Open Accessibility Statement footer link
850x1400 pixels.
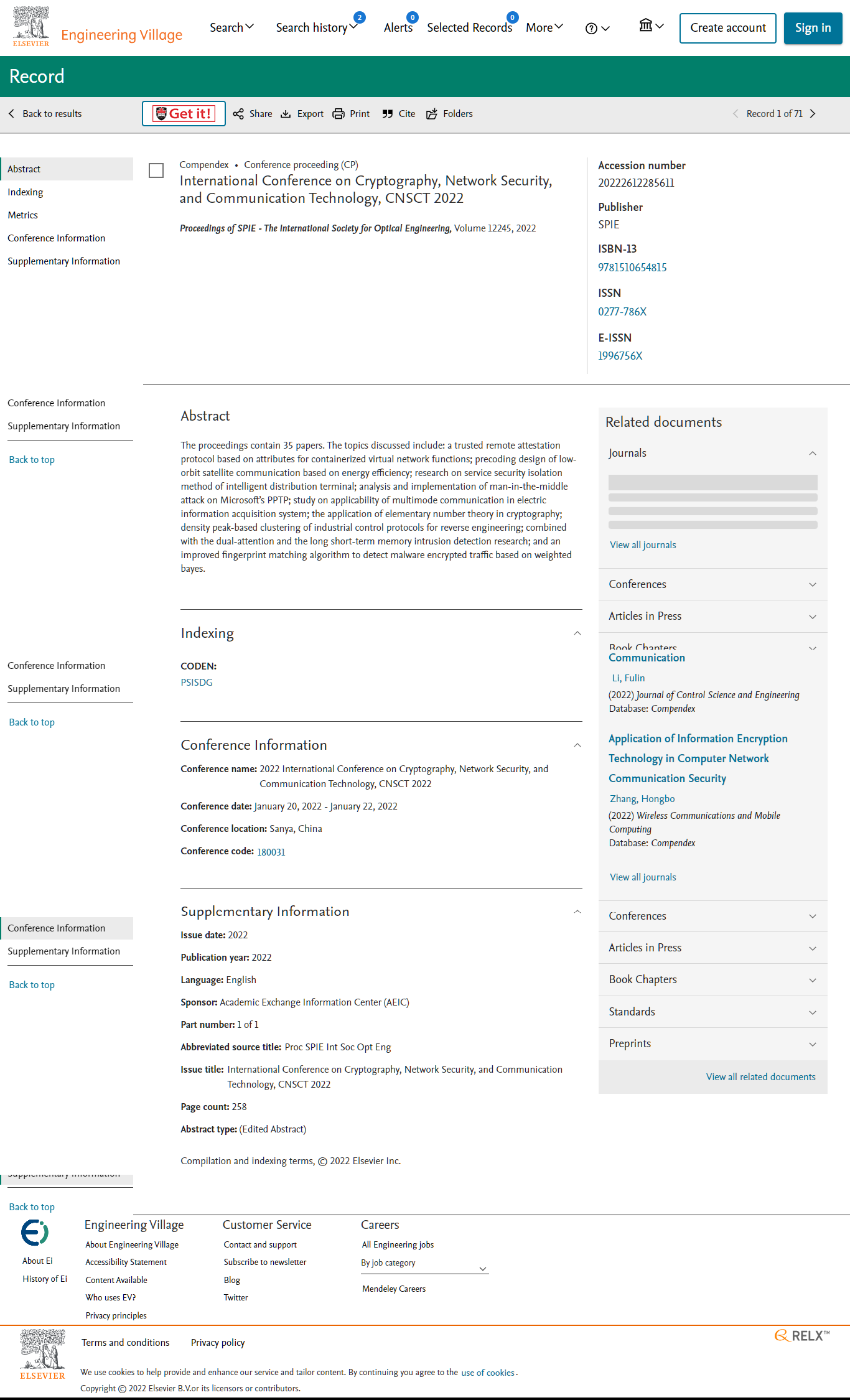(126, 1262)
